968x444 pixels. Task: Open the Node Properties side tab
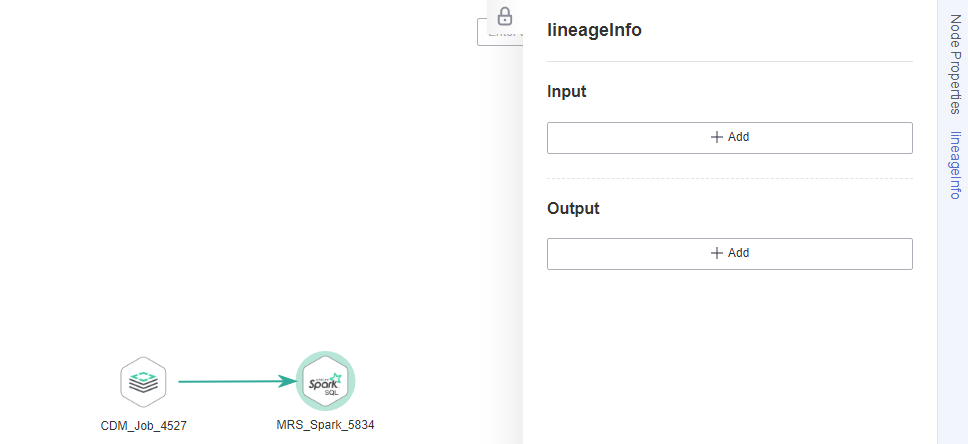coord(955,65)
